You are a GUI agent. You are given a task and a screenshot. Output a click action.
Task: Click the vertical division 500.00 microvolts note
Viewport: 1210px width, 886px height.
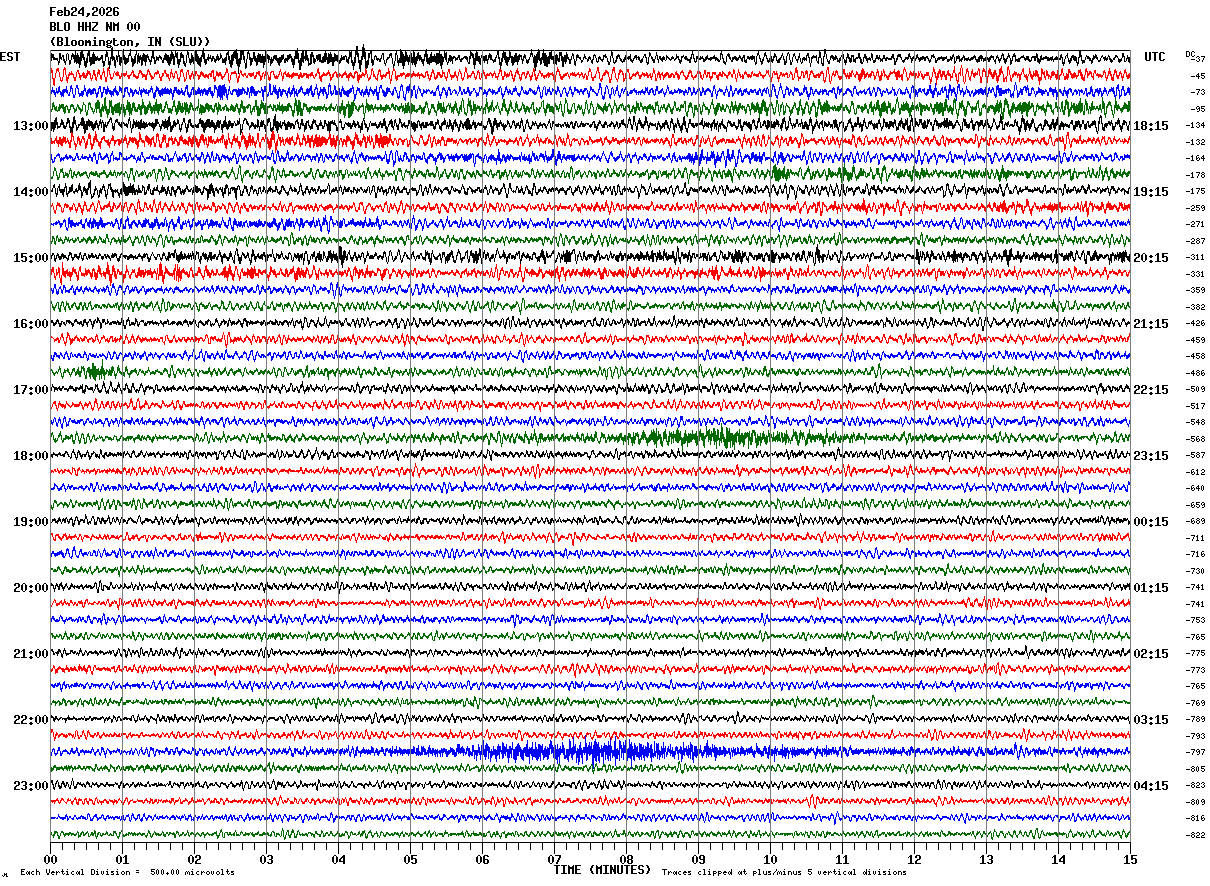click(127, 873)
